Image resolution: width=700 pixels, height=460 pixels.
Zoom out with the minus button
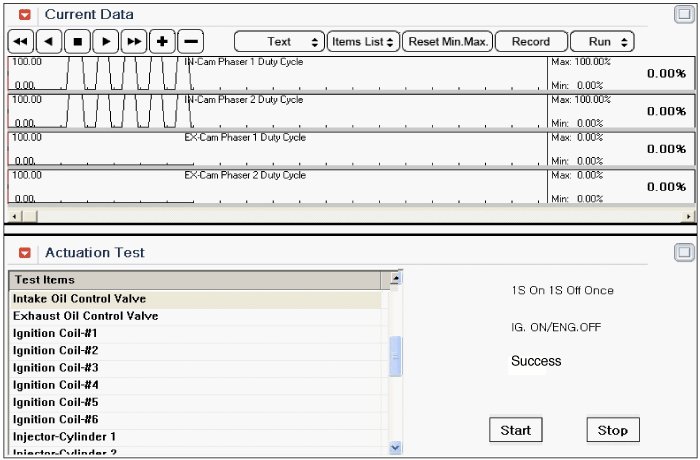[x=190, y=42]
